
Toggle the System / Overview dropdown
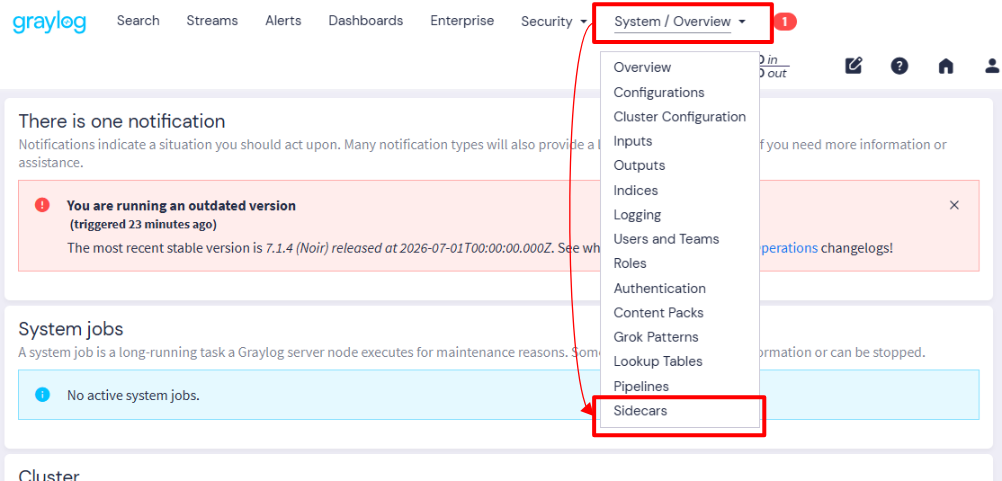click(680, 22)
